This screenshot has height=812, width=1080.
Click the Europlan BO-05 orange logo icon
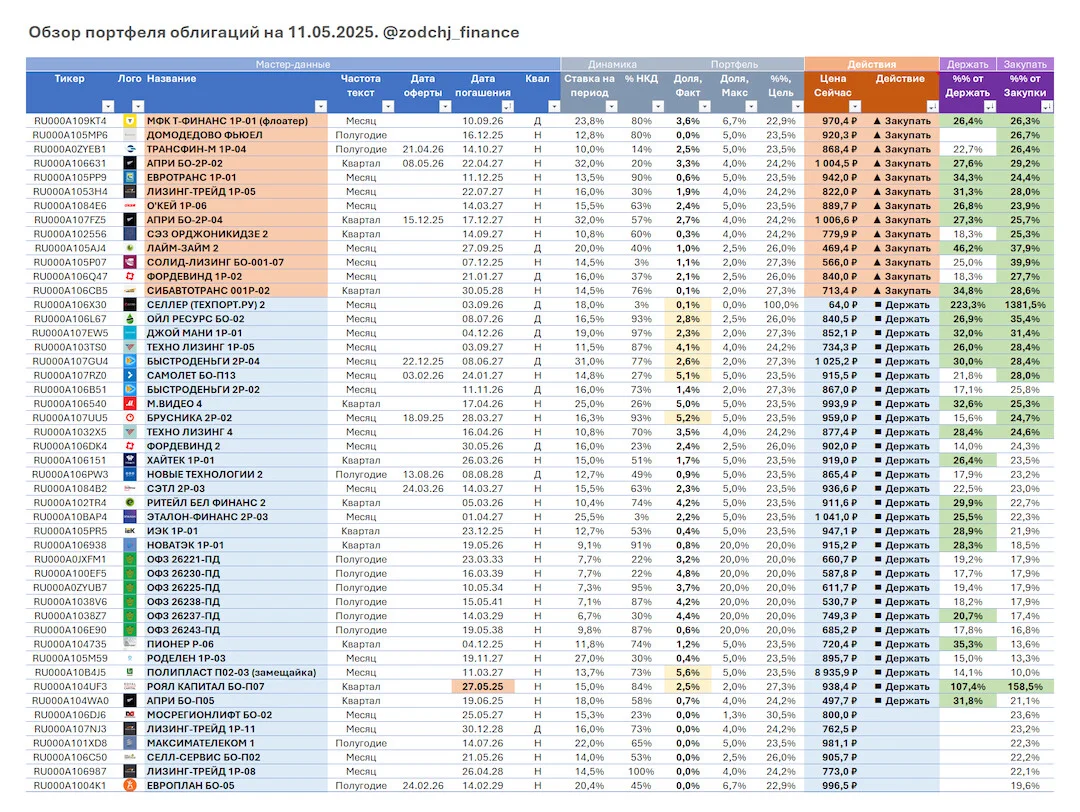(x=129, y=785)
